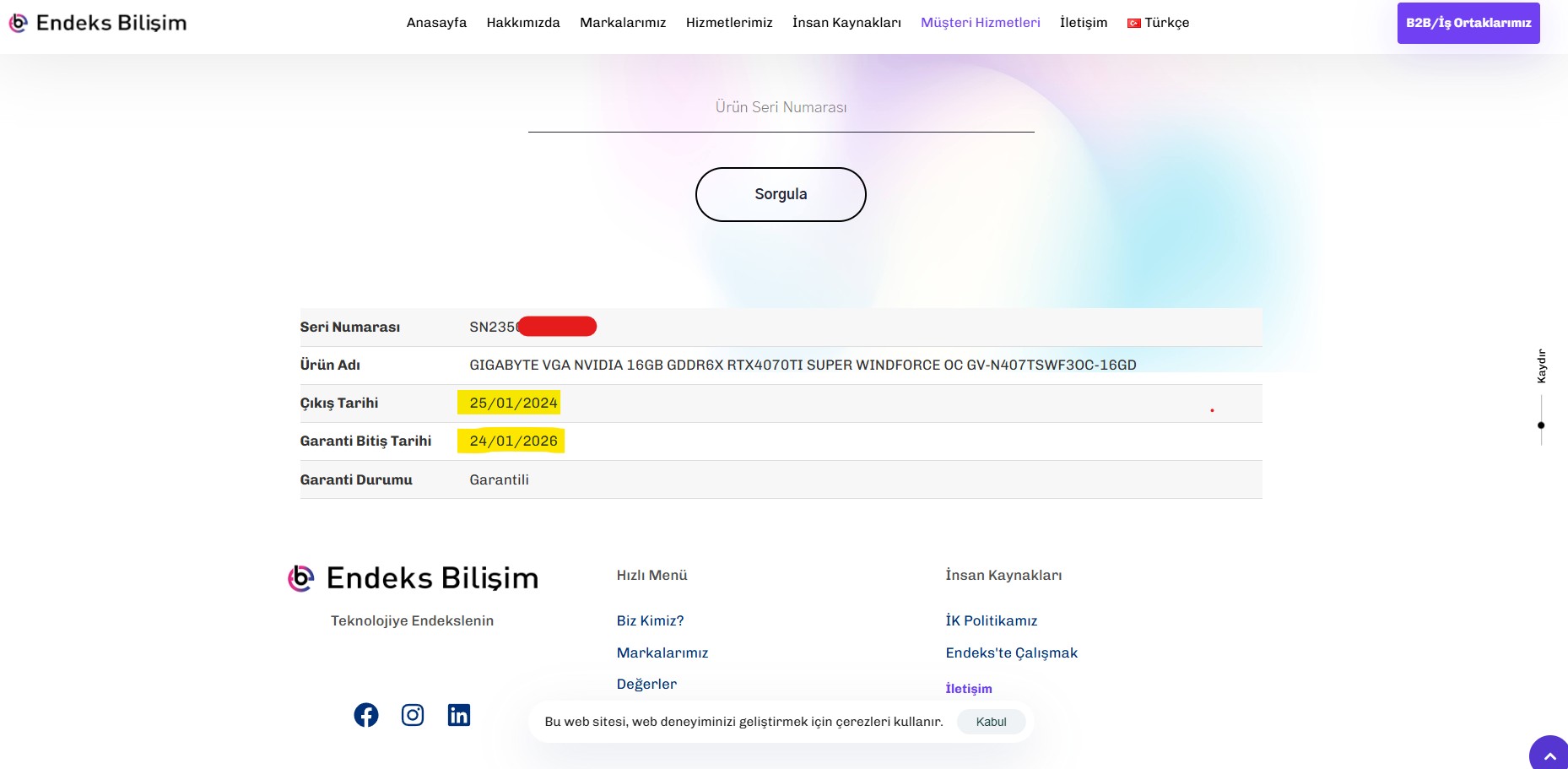
Task: Open Müşteri Hizmetleri menu item
Action: (x=981, y=23)
